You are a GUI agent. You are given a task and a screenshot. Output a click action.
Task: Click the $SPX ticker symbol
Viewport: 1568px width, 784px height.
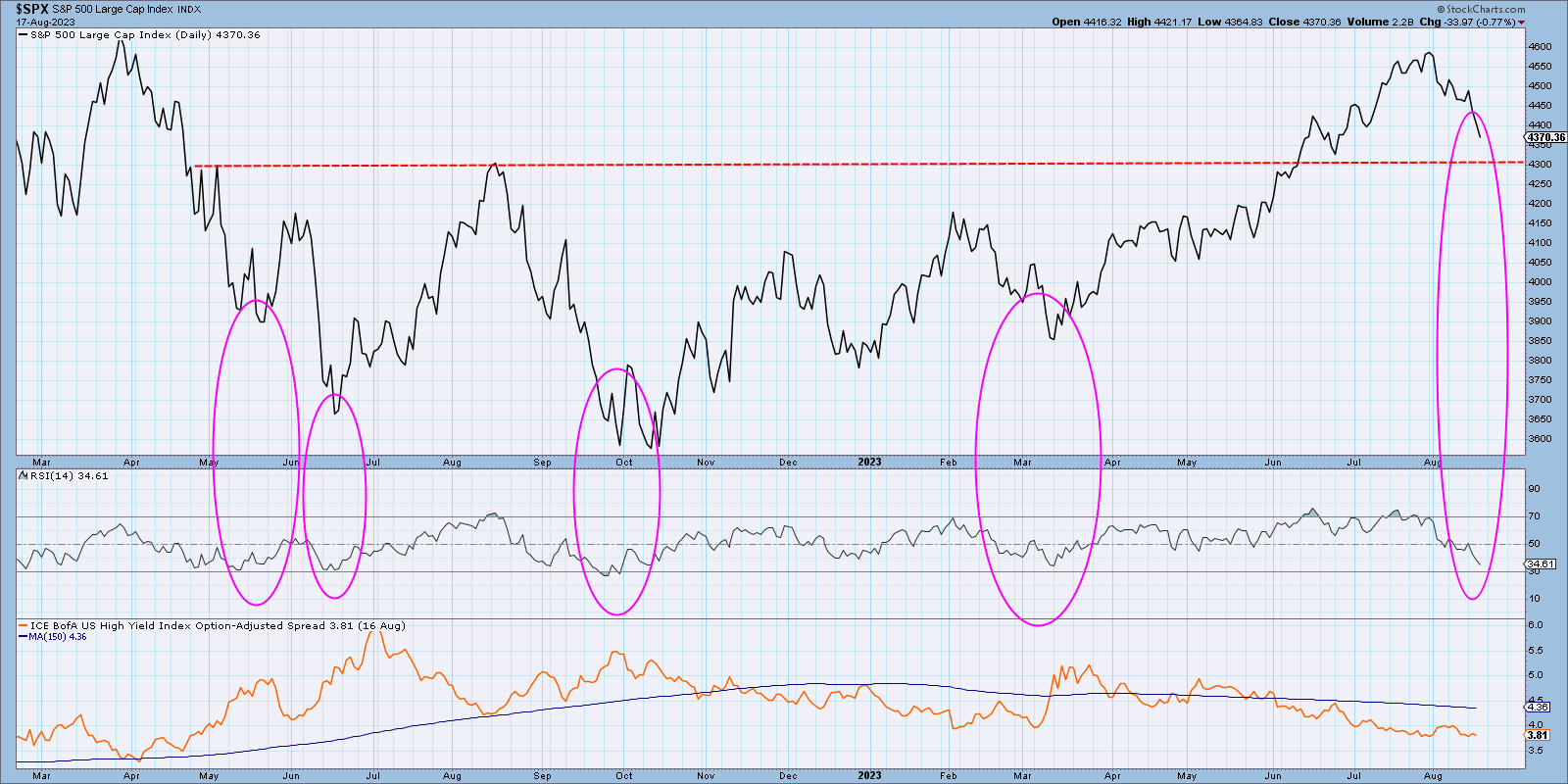(33, 9)
